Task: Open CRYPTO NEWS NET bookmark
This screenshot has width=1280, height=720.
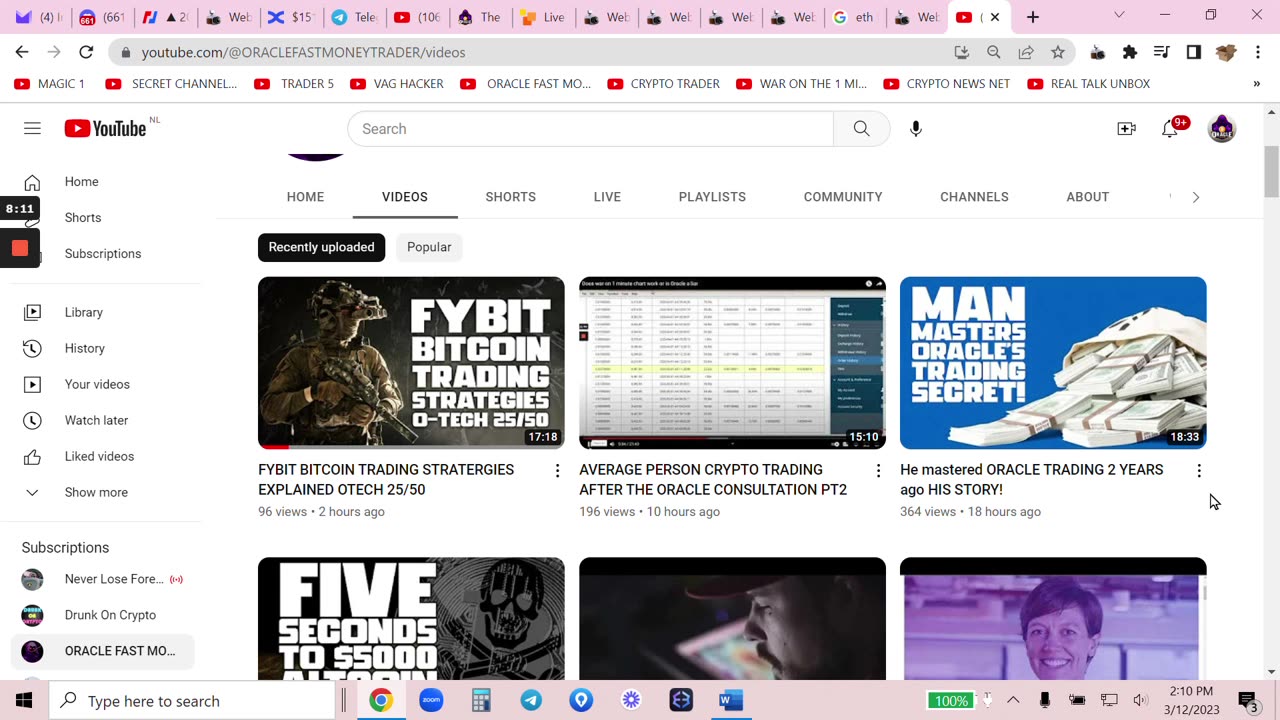Action: 947,84
